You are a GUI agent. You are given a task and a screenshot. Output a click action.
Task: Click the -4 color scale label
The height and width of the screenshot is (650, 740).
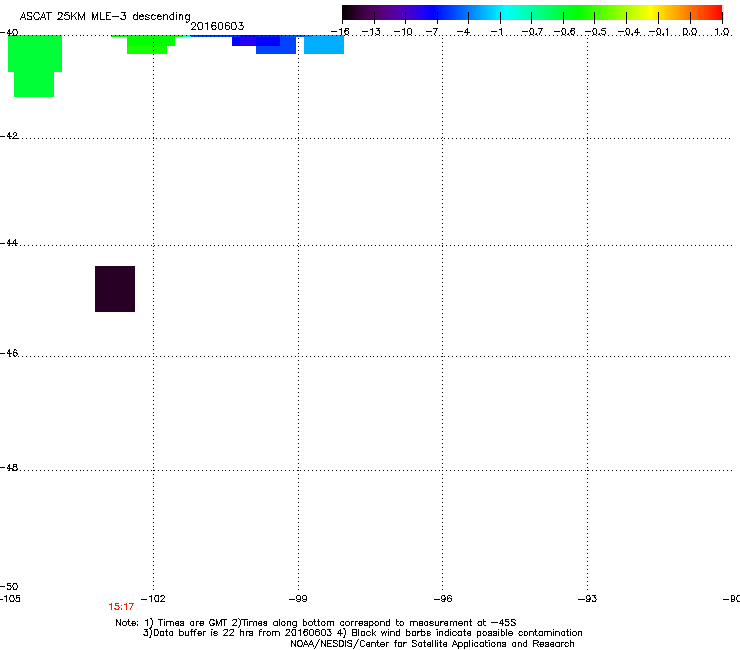464,32
